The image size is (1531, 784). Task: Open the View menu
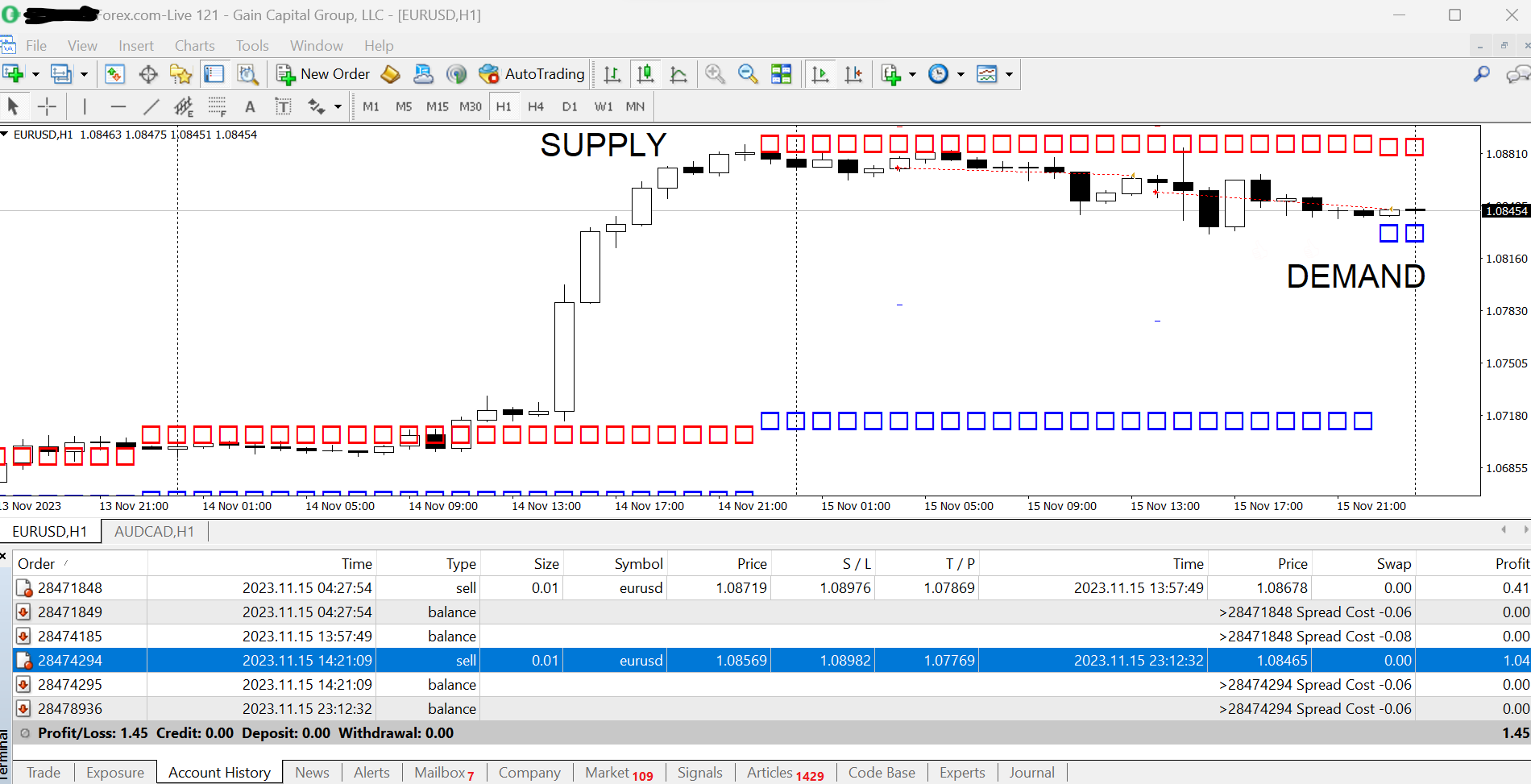(82, 46)
